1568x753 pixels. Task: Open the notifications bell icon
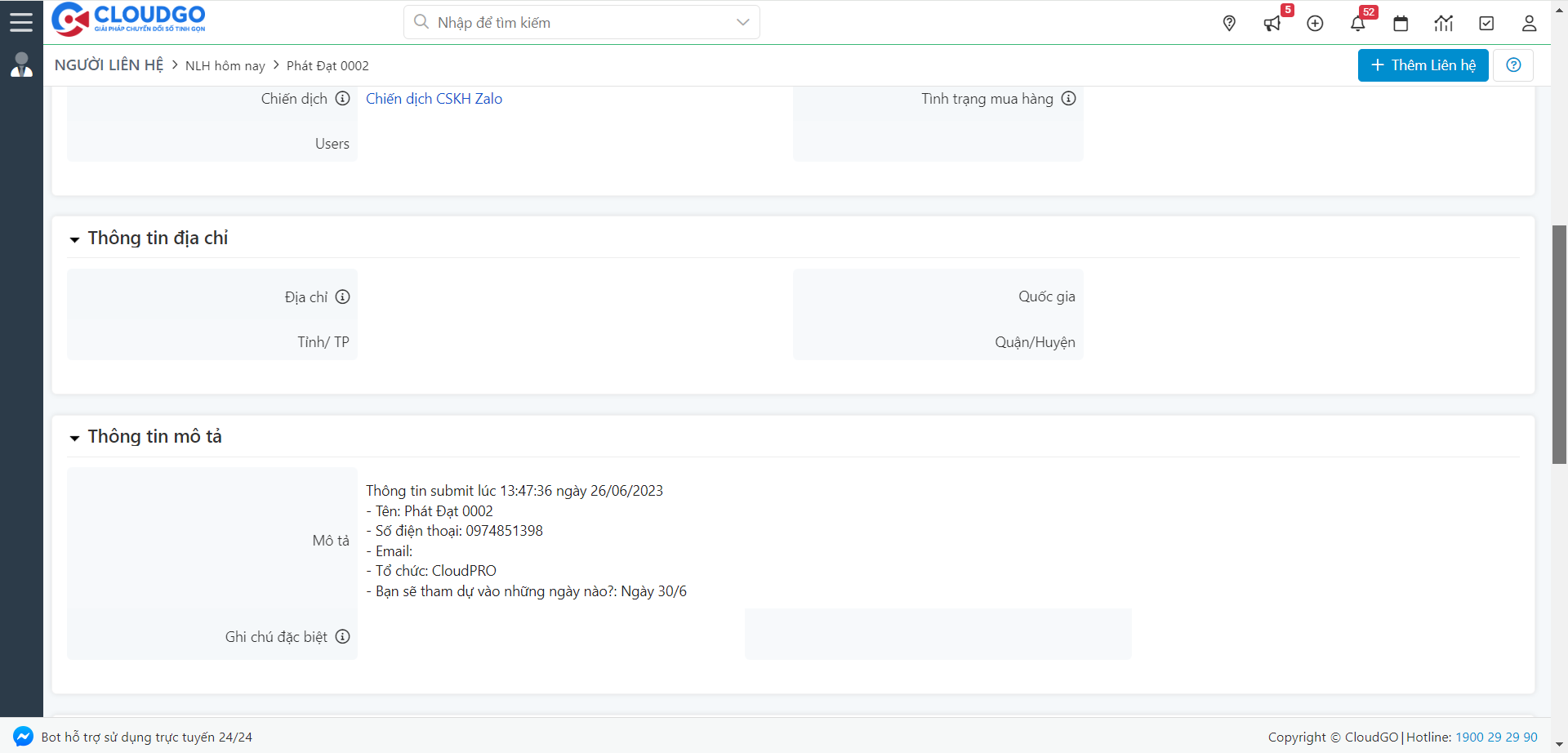pyautogui.click(x=1358, y=25)
